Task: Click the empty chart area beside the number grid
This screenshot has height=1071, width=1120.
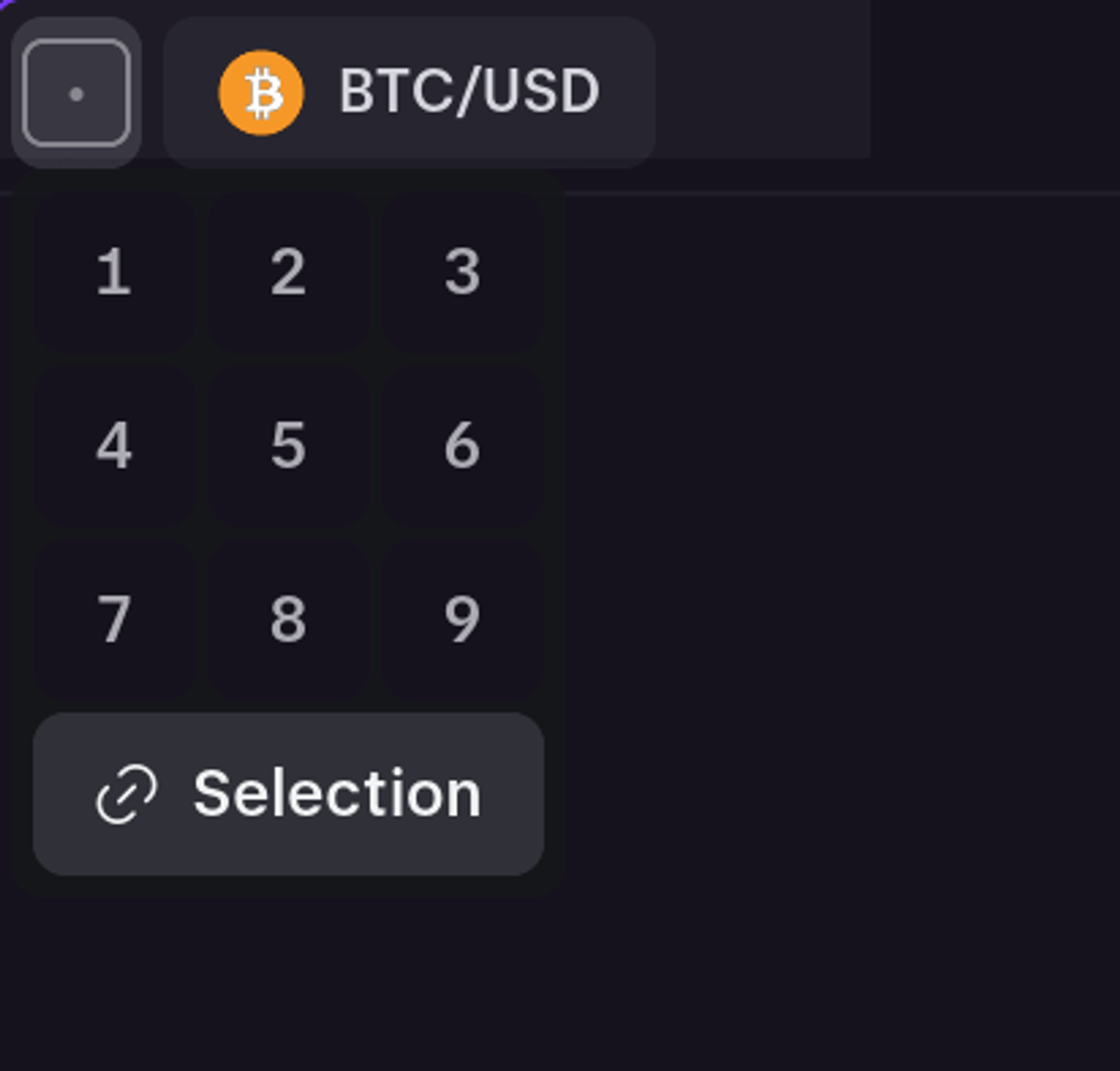Action: pos(839,510)
